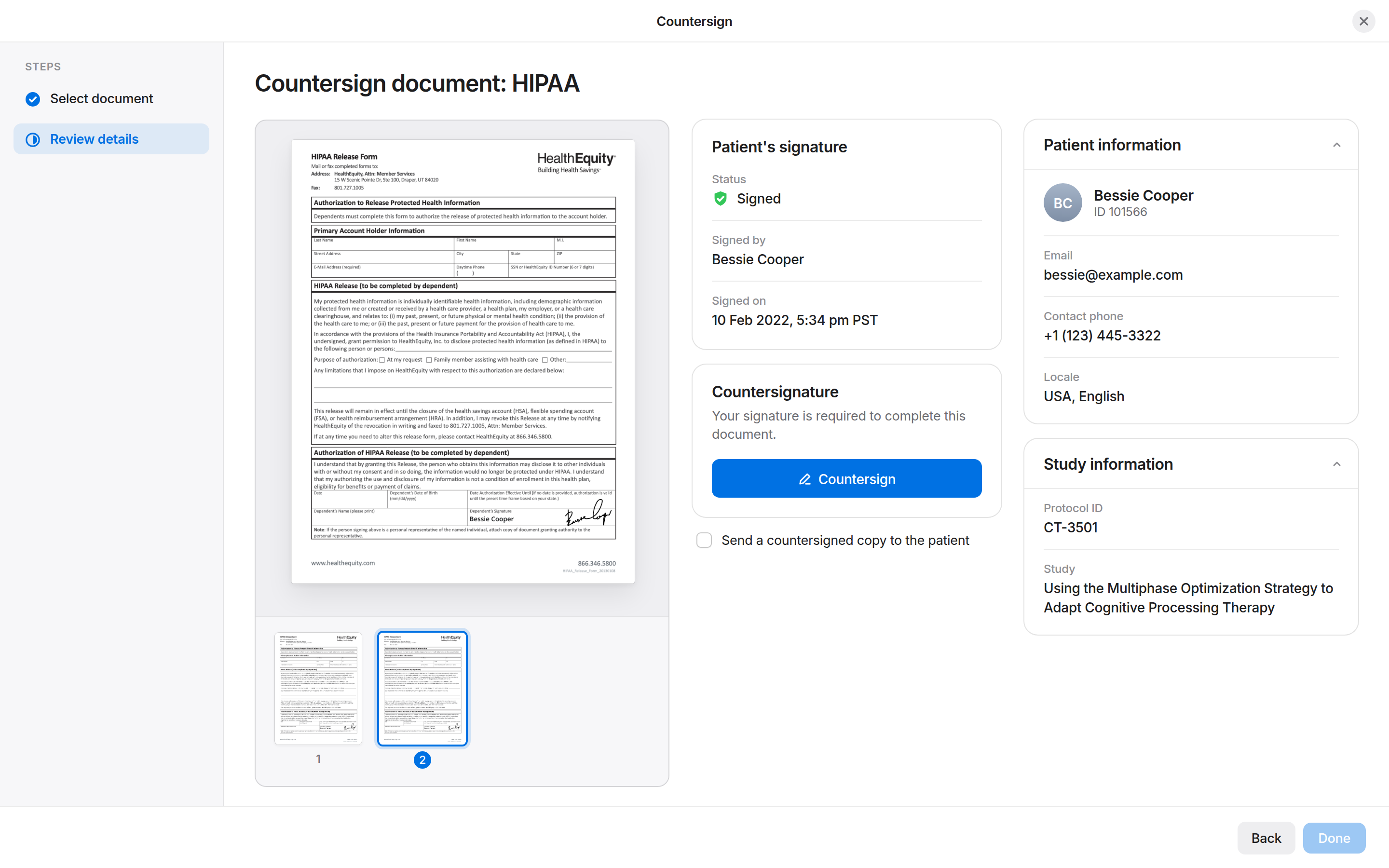Click the green Signed shield icon

pos(721,199)
